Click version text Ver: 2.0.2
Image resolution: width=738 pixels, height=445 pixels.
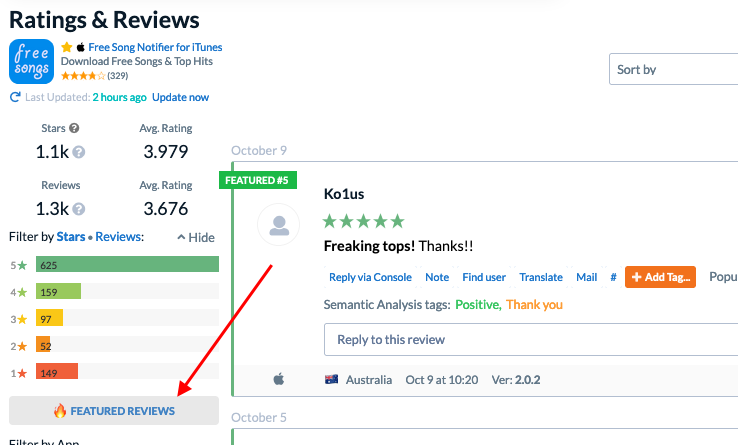tap(516, 380)
